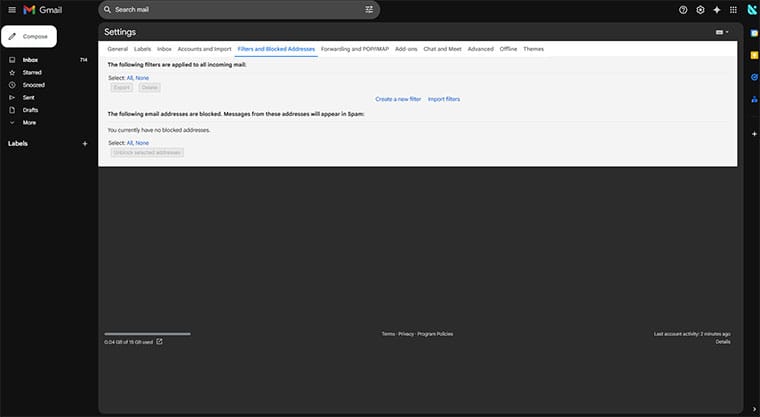
Task: Click the Settings gear icon
Action: point(700,9)
